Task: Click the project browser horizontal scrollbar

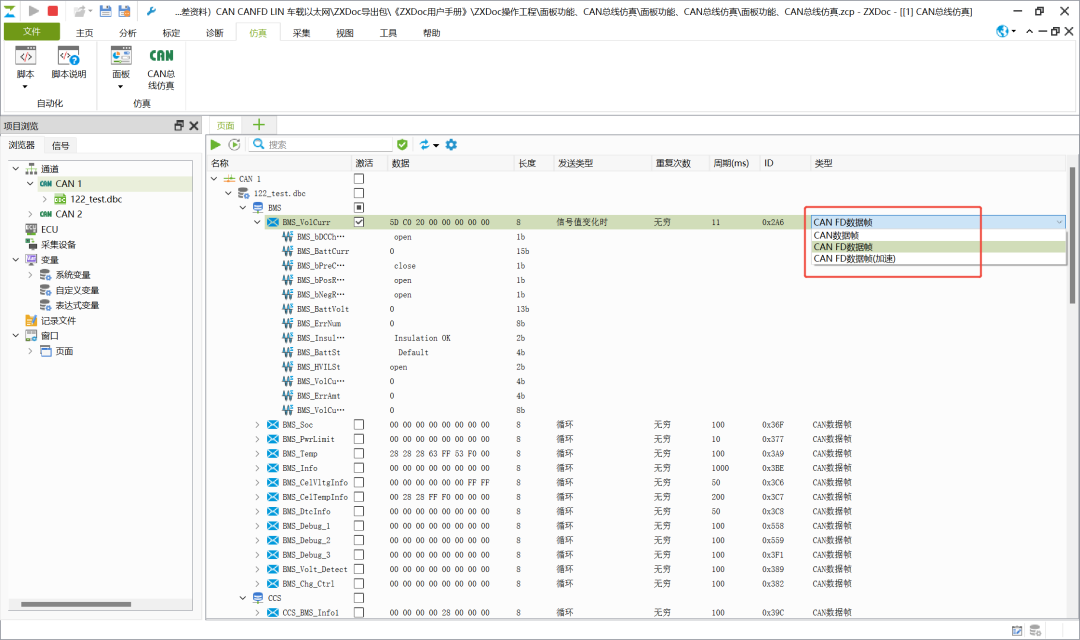Action: tap(76, 604)
